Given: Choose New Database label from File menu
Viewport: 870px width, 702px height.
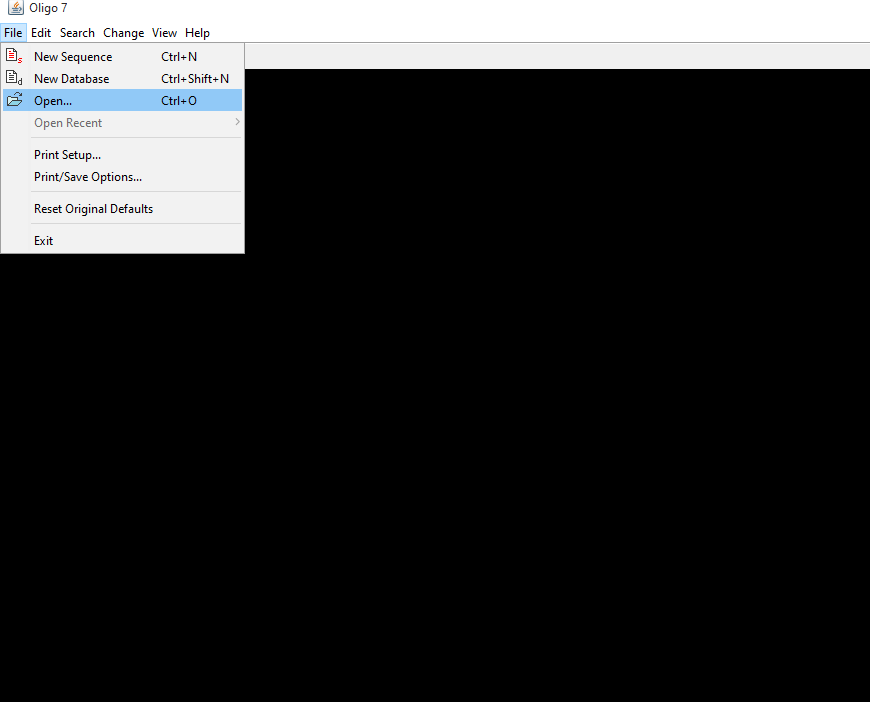Looking at the screenshot, I should point(71,79).
